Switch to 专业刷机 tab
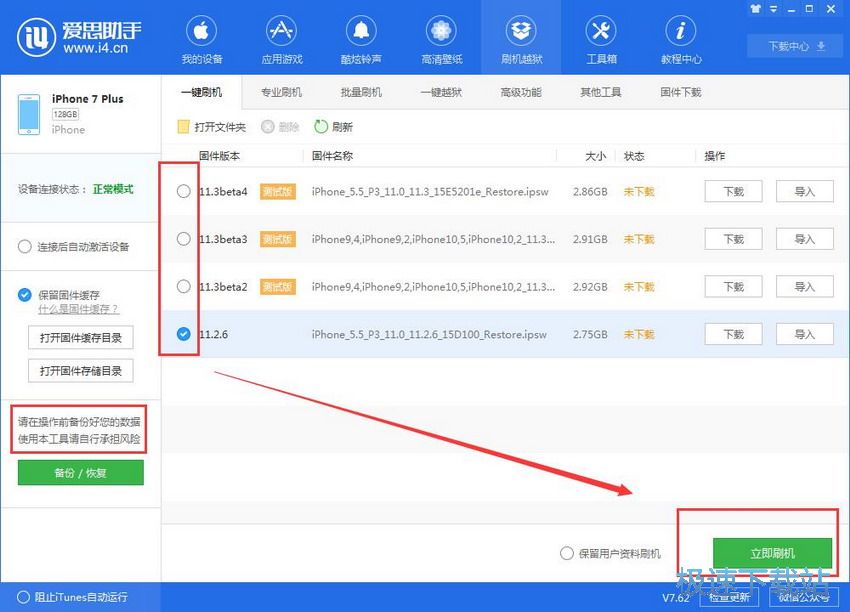850x612 pixels. coord(281,92)
